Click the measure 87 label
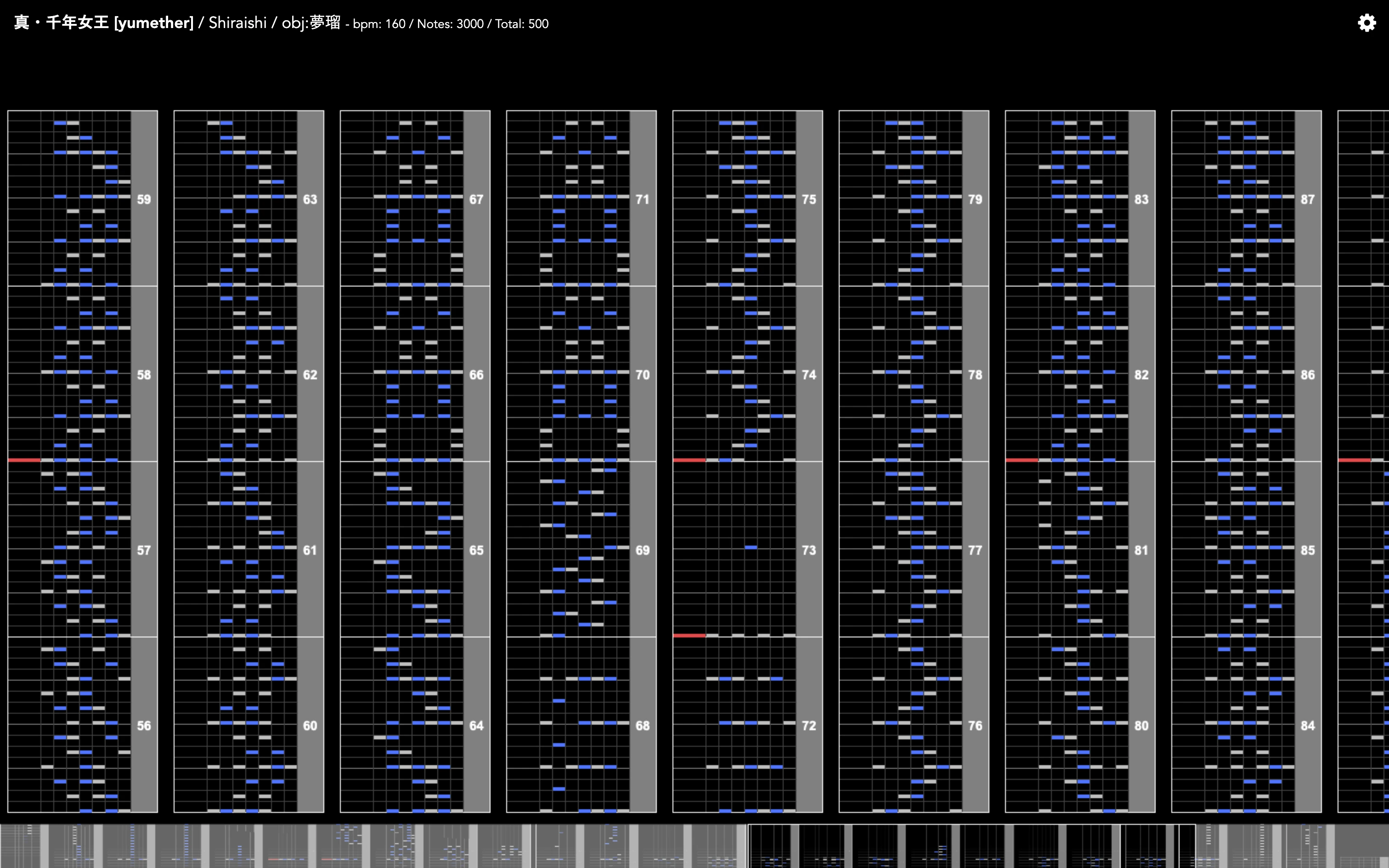 click(x=1308, y=199)
